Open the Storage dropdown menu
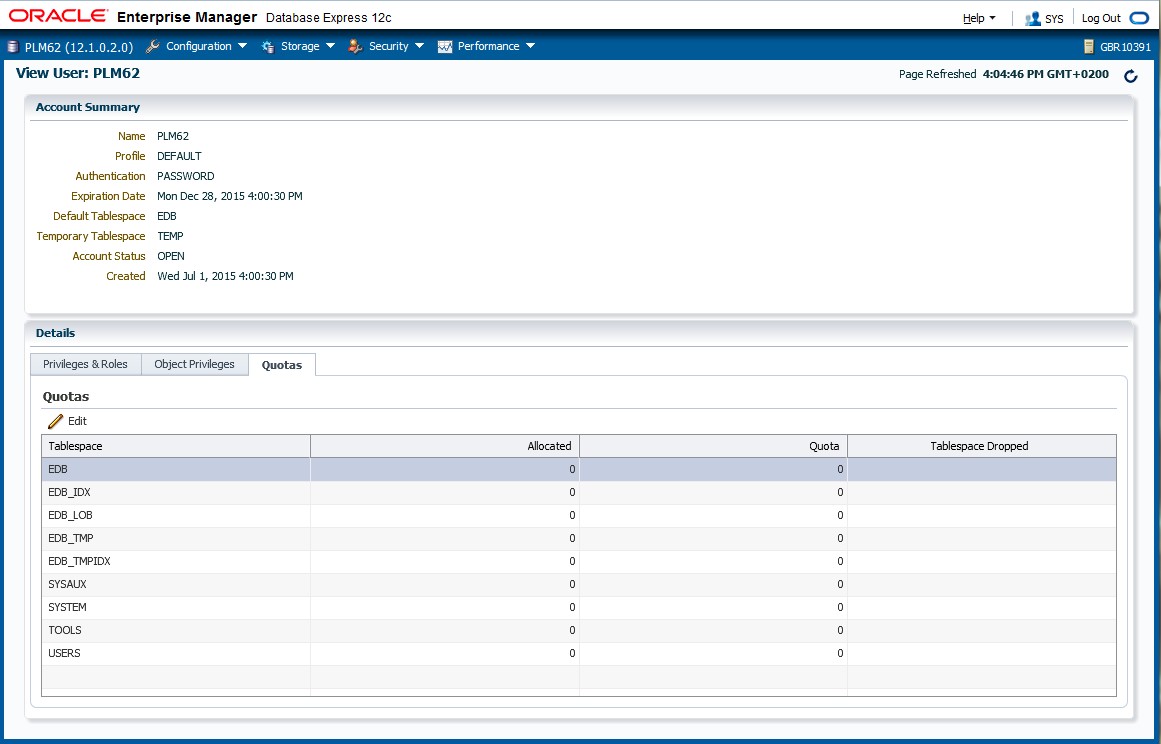Viewport: 1161px width, 744px height. [308, 46]
